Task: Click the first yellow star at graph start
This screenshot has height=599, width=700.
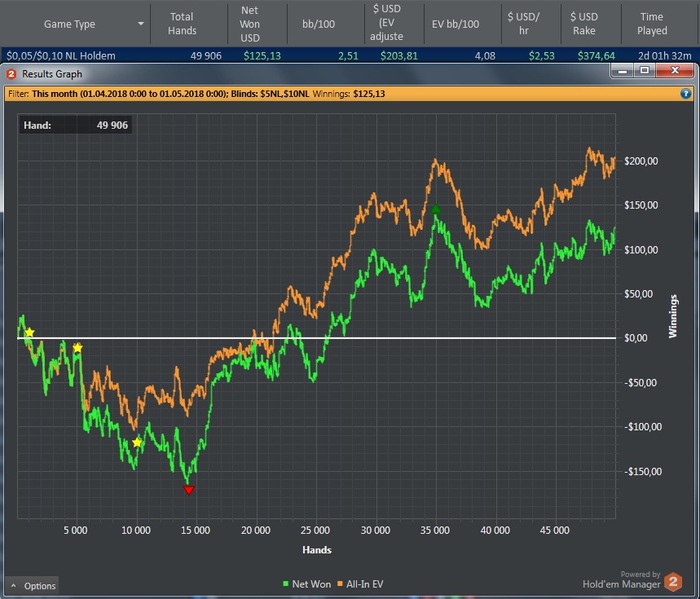Action: 30,332
